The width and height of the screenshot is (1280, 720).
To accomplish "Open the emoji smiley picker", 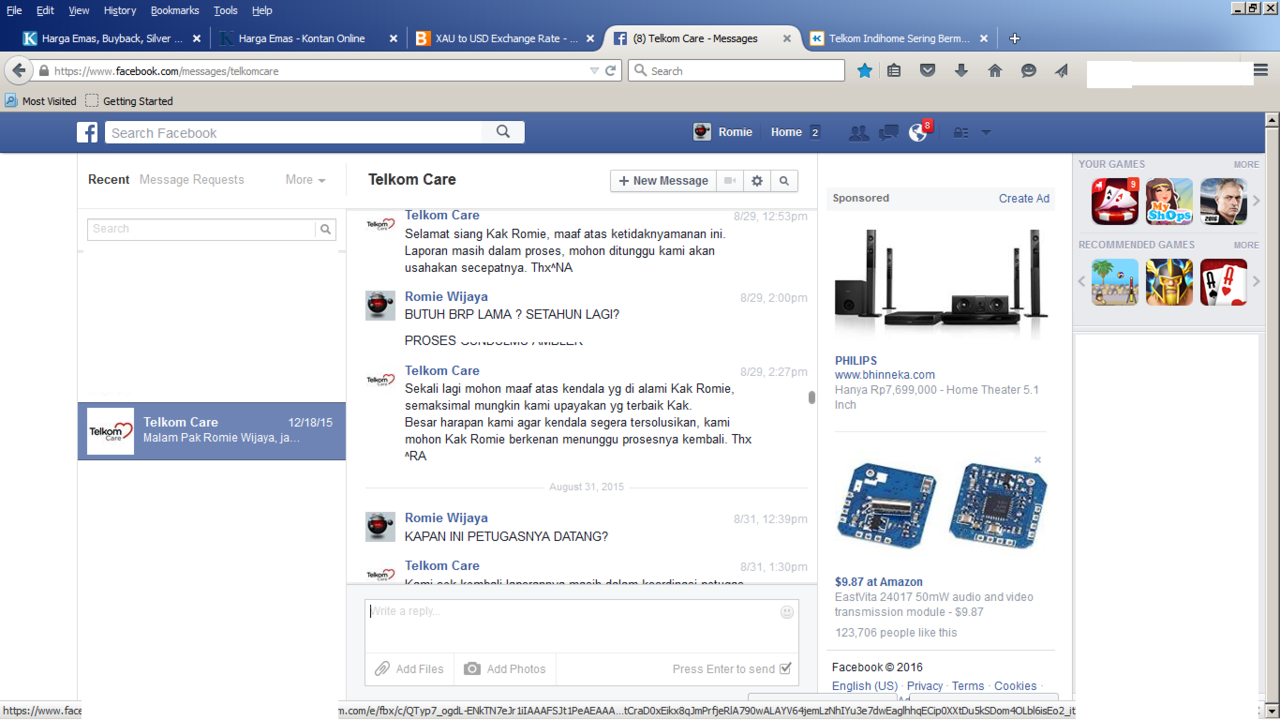I will pyautogui.click(x=787, y=612).
